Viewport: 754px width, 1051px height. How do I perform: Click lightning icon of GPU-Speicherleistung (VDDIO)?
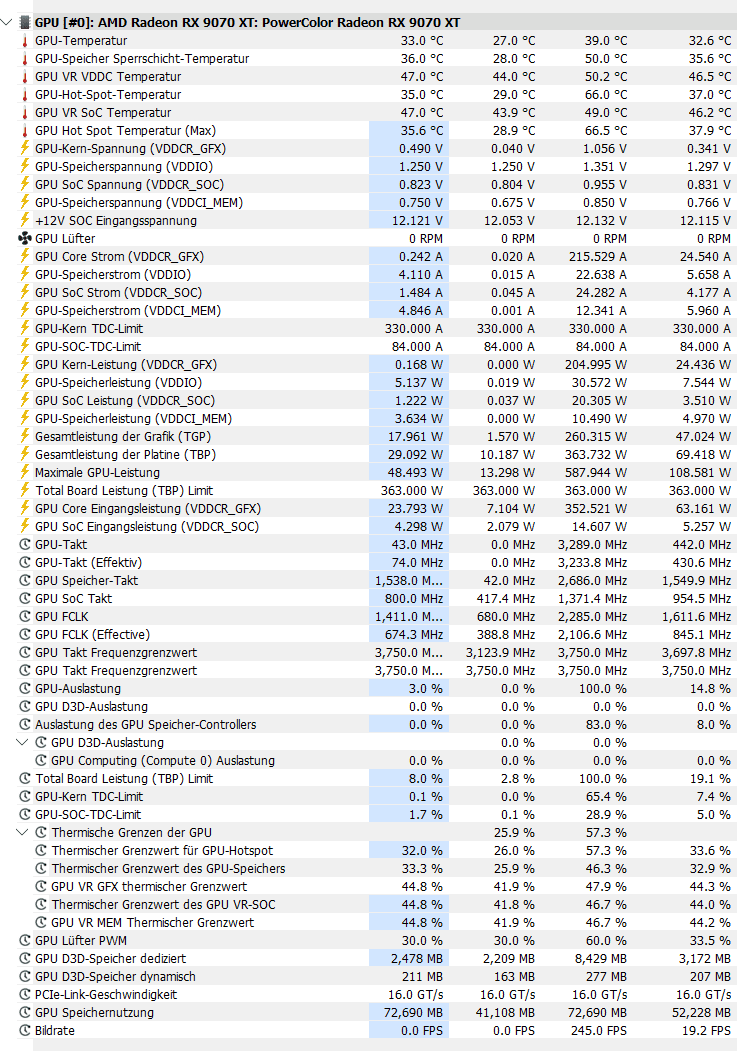(x=25, y=382)
